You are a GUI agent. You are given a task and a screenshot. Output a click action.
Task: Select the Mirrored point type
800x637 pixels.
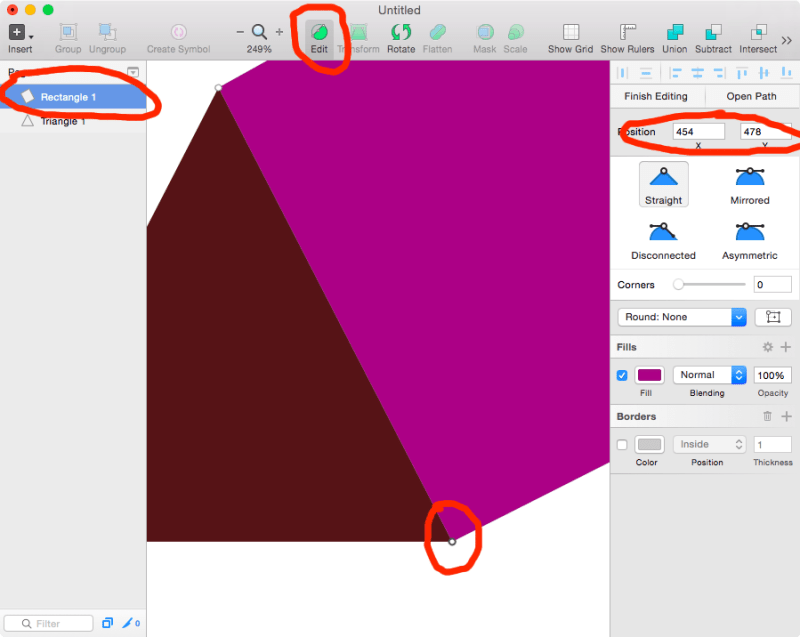click(x=749, y=184)
